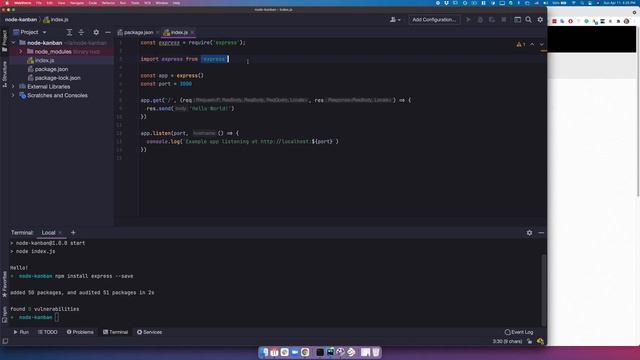Open the user account dropdown in toolbar
Viewport: 640px width, 360px height.
point(395,20)
